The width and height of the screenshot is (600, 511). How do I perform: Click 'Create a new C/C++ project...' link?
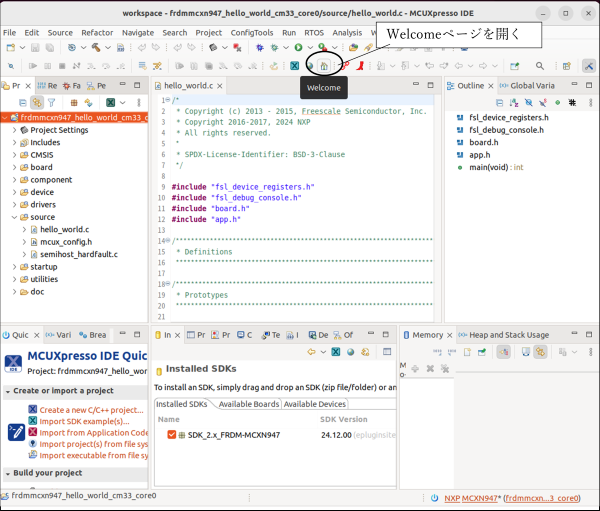pyautogui.click(x=91, y=410)
